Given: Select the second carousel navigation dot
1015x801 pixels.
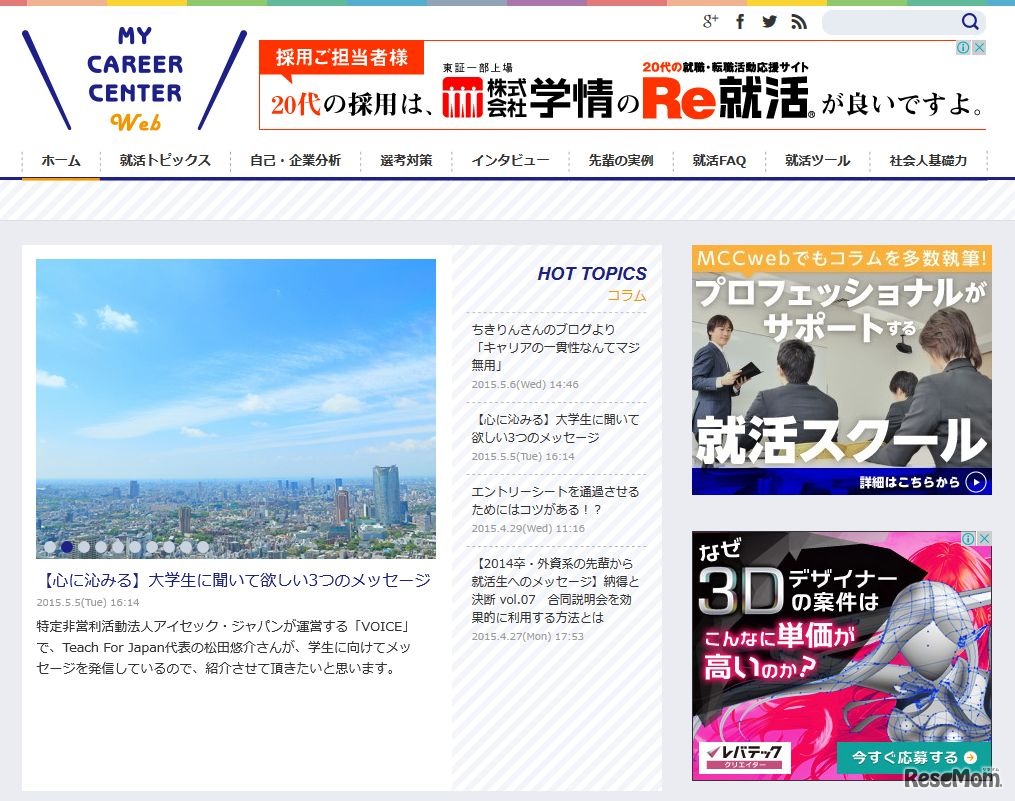Looking at the screenshot, I should pos(67,547).
